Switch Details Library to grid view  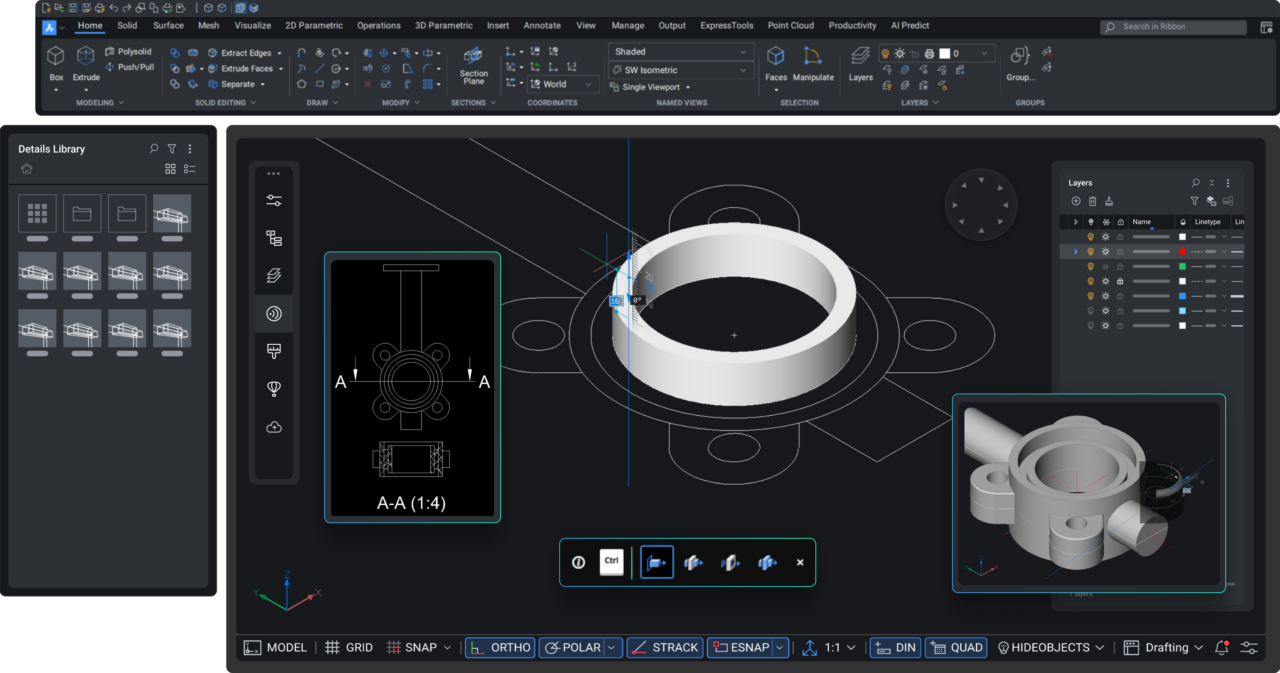pyautogui.click(x=170, y=169)
